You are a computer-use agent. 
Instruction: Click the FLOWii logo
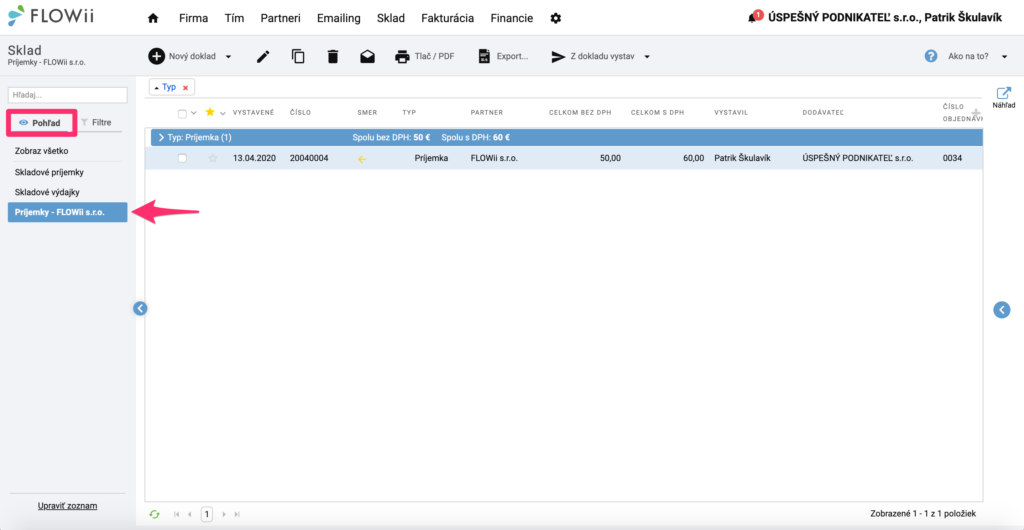[x=51, y=14]
